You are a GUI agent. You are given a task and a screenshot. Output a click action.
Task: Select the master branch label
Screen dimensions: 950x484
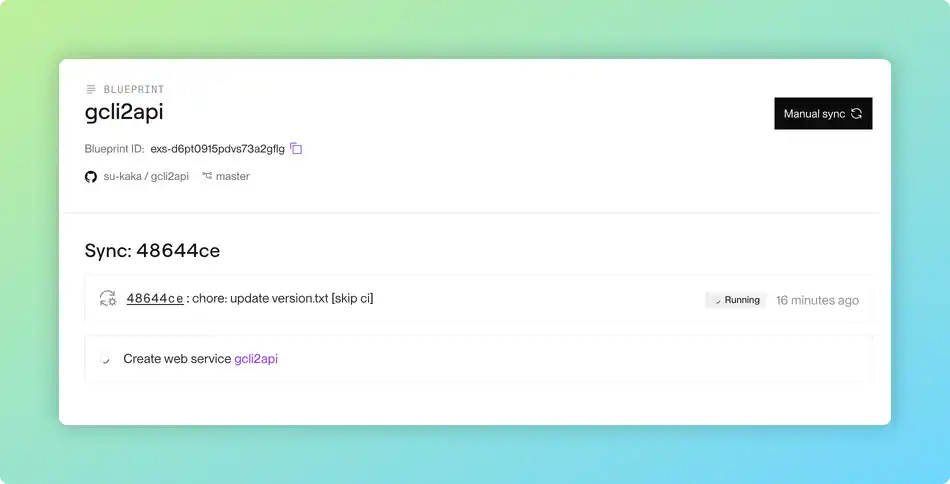click(233, 176)
